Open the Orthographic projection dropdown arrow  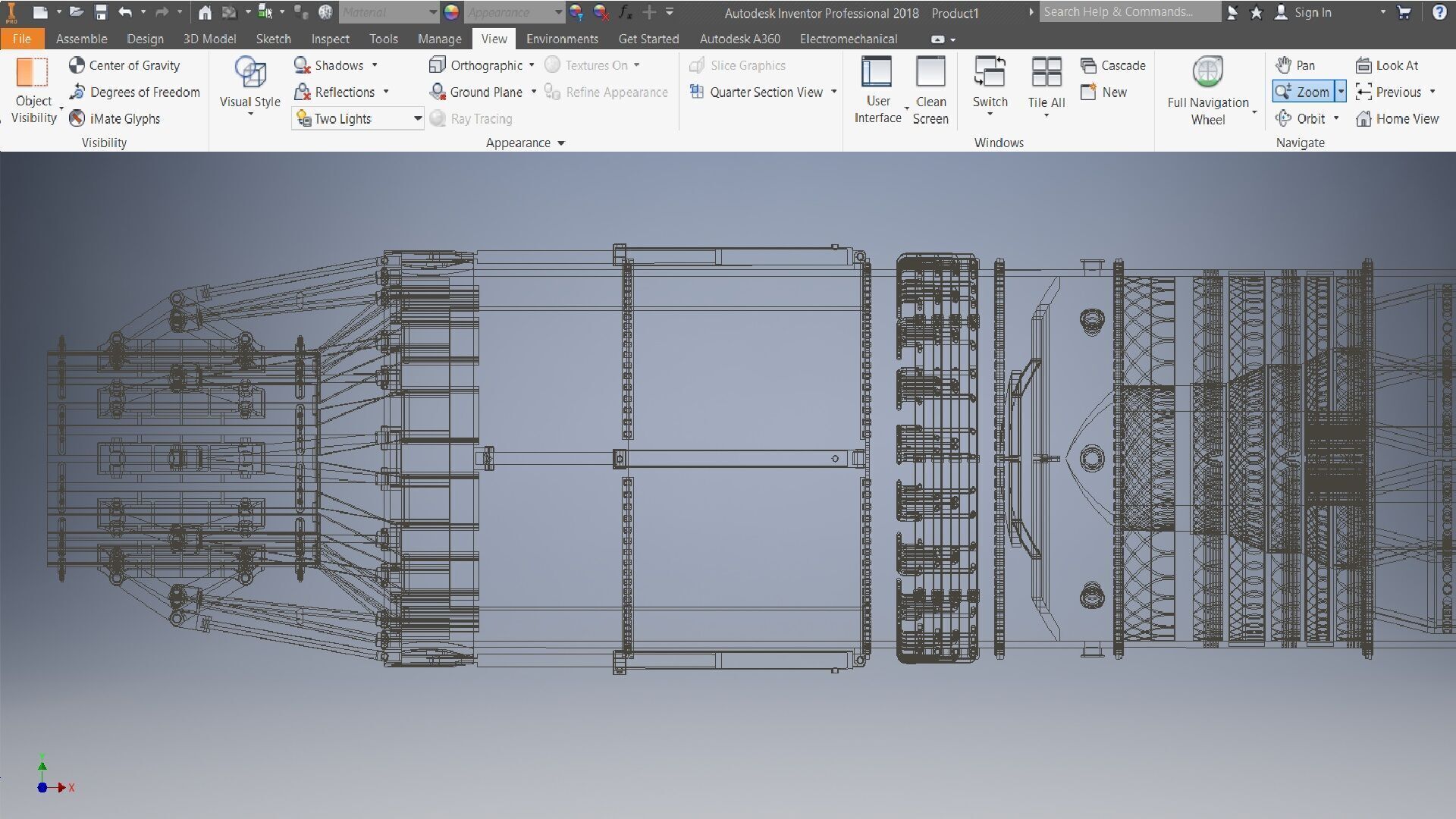pyautogui.click(x=532, y=65)
